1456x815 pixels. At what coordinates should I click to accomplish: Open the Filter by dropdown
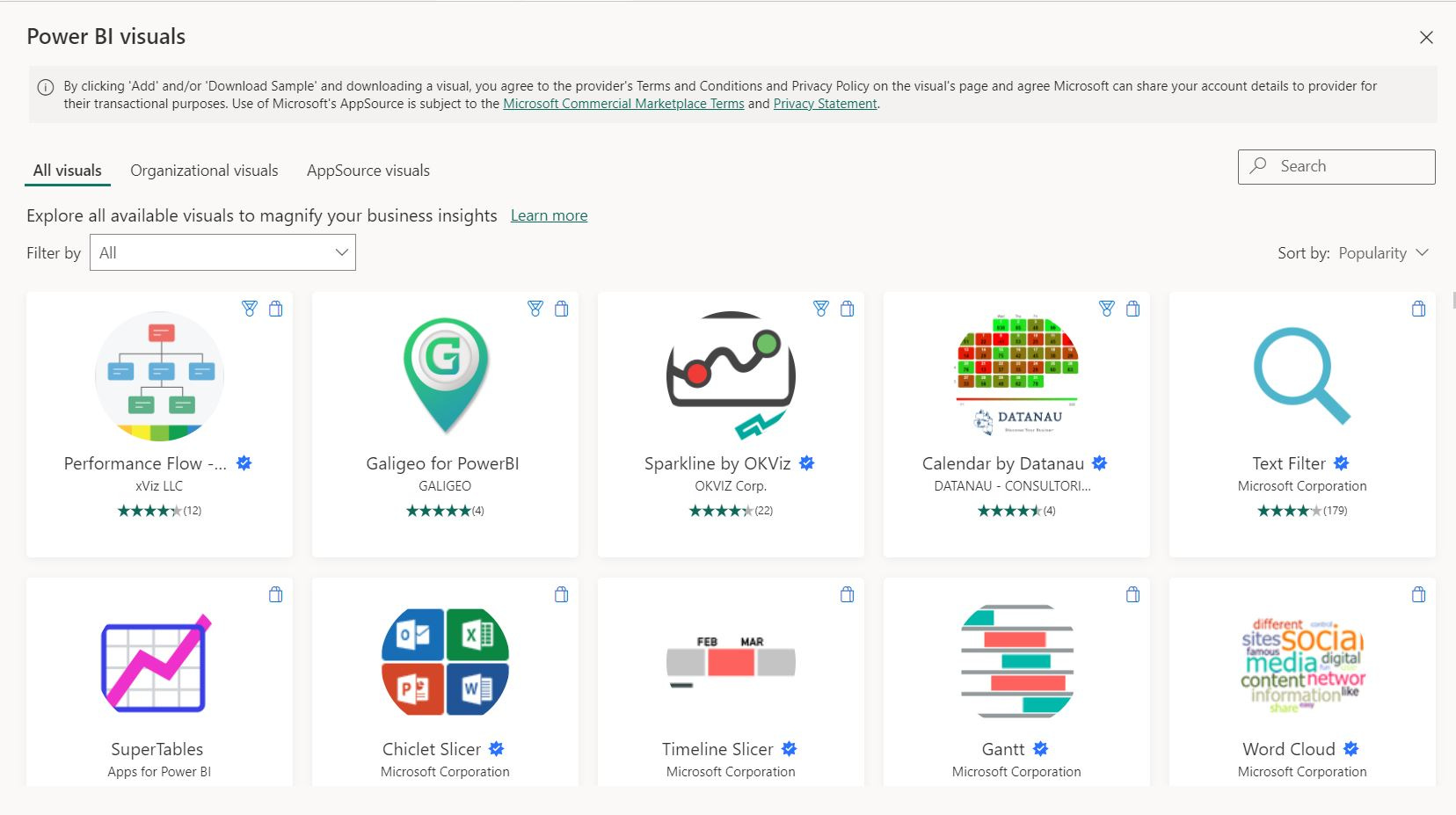222,252
